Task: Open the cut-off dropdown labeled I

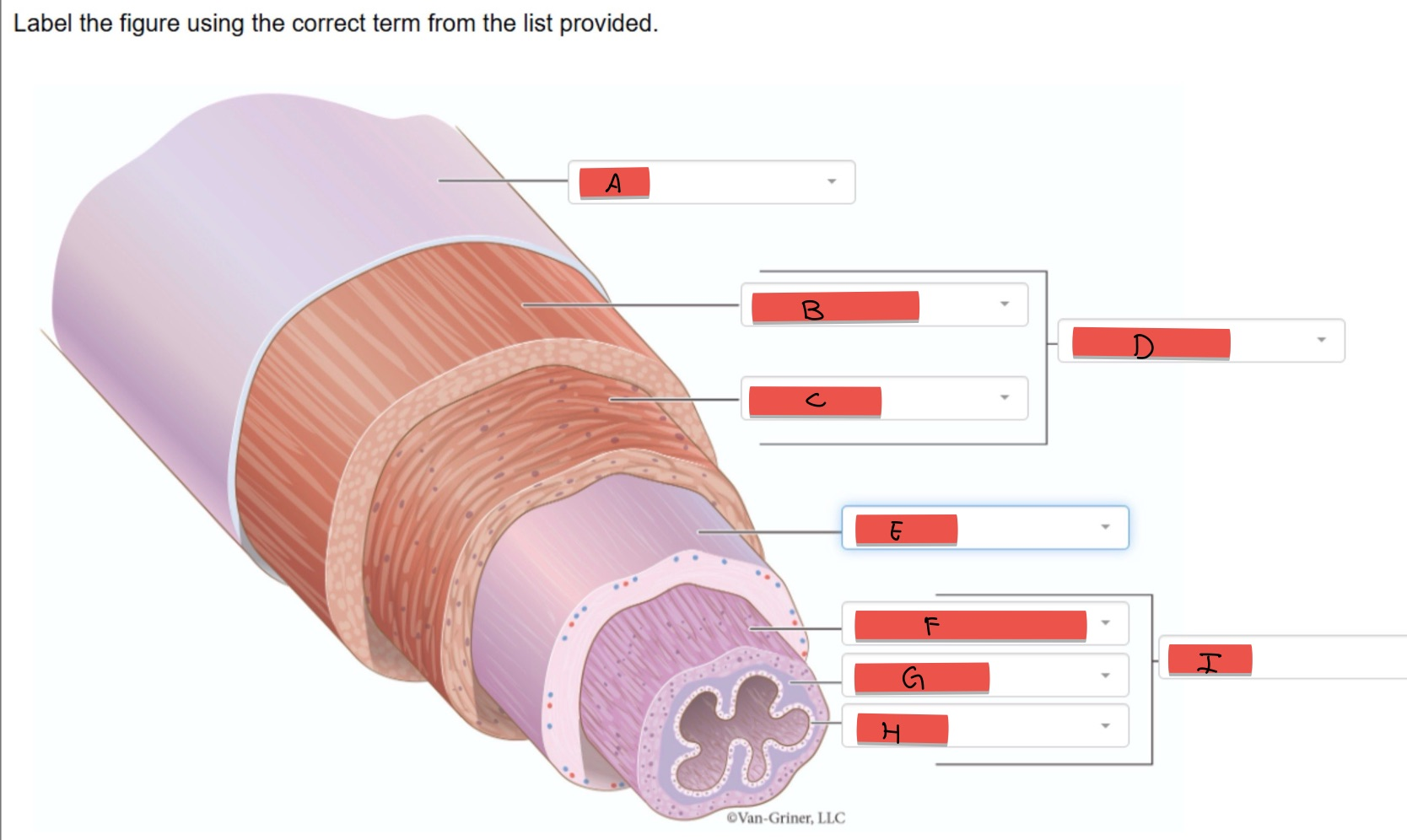Action: 1282,658
